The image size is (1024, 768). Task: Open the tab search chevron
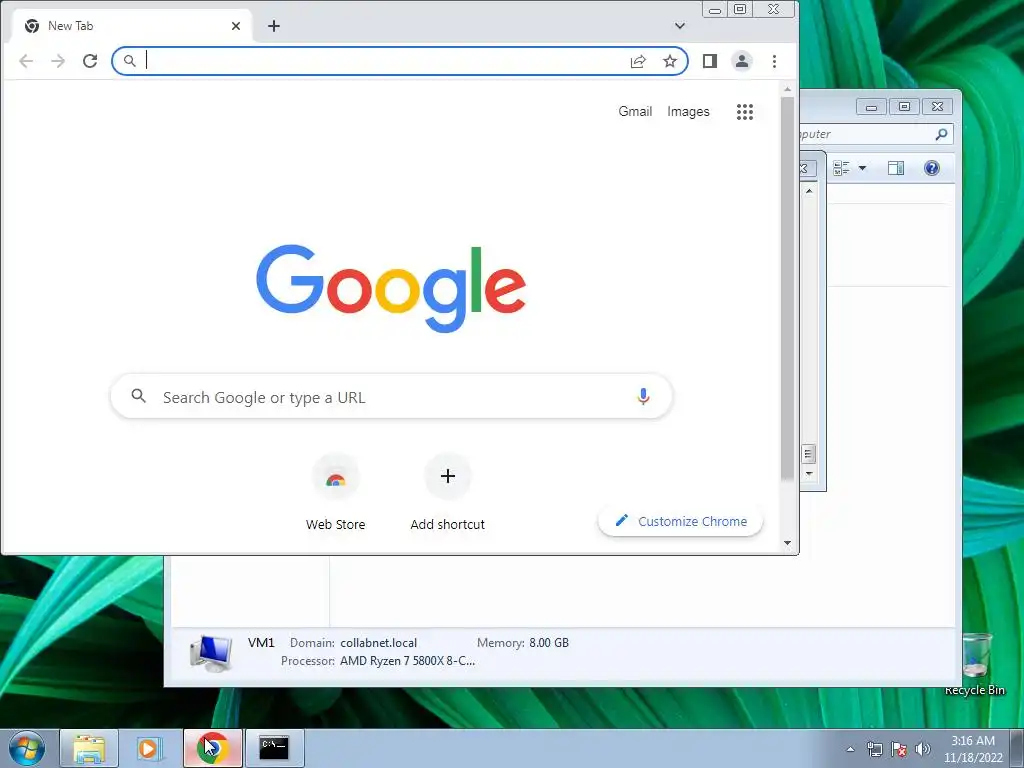coord(680,26)
